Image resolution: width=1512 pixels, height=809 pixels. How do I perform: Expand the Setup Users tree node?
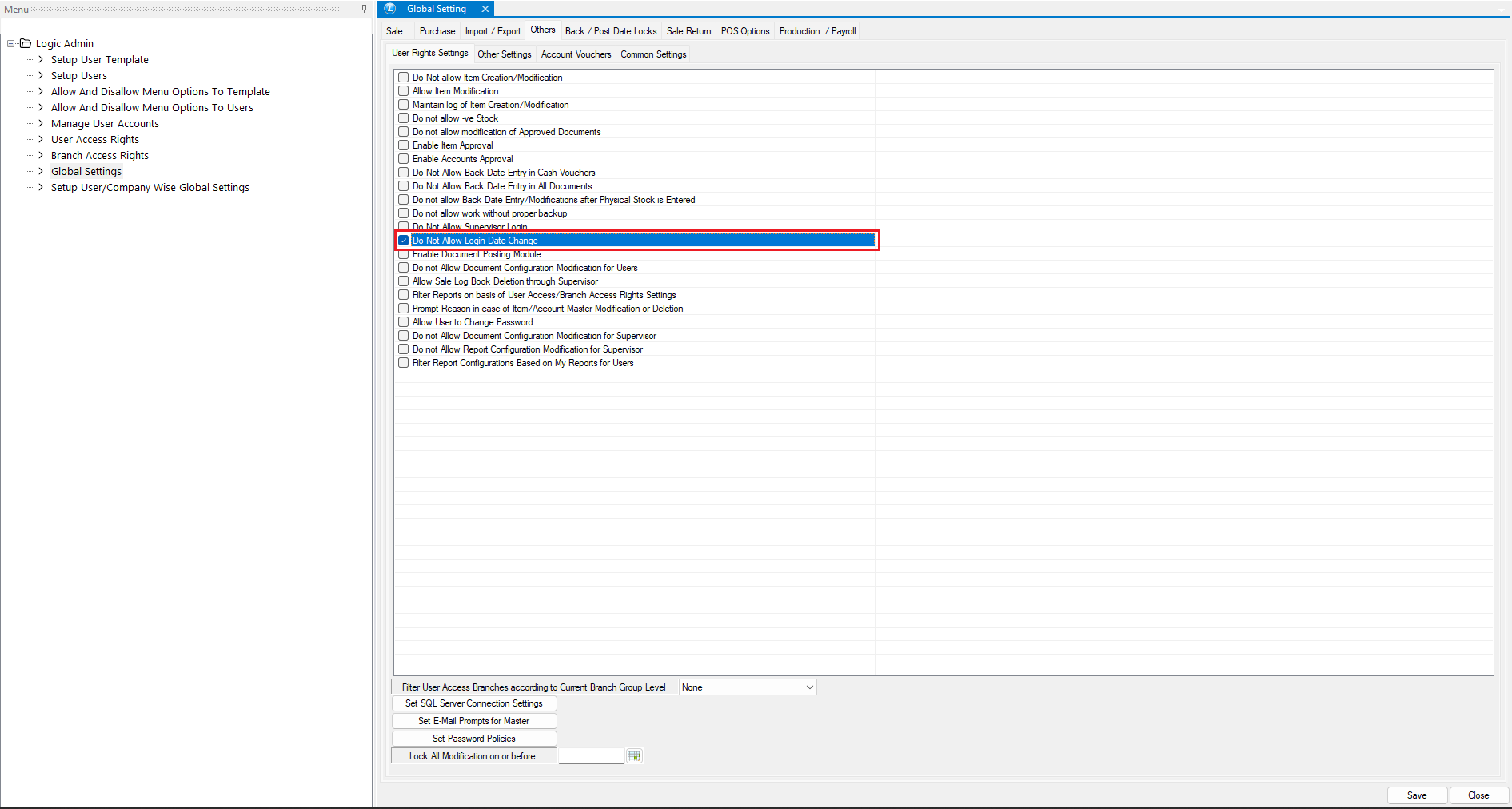41,75
